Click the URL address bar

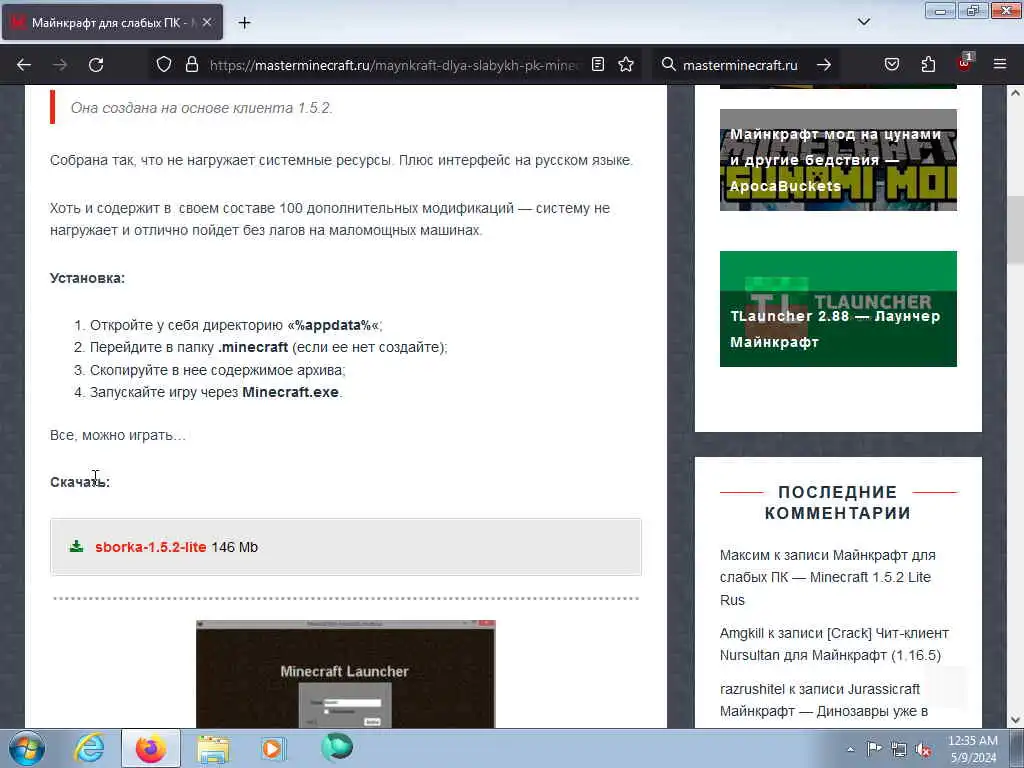coord(394,65)
